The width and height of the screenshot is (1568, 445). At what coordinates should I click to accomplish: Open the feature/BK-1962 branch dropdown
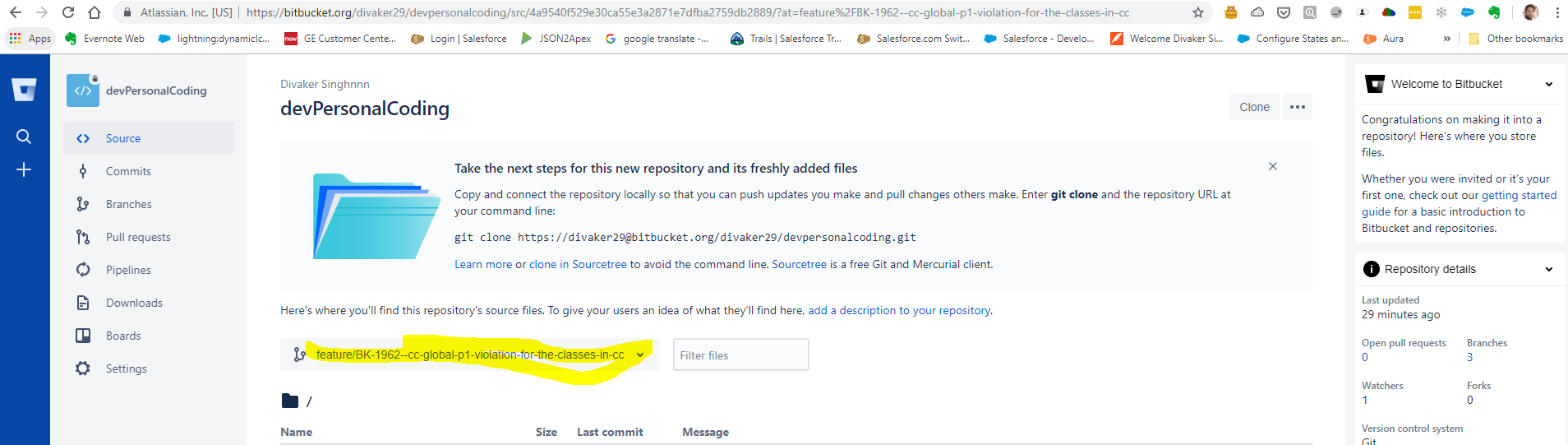pyautogui.click(x=470, y=355)
